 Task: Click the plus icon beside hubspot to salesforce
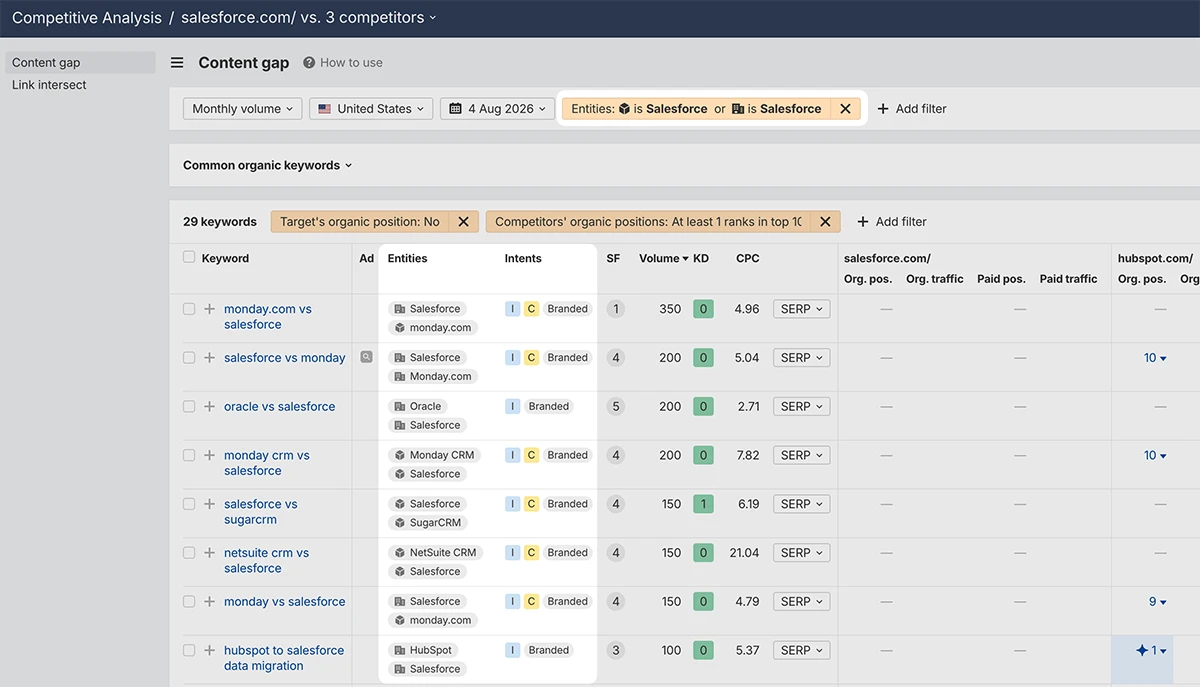pyautogui.click(x=209, y=650)
